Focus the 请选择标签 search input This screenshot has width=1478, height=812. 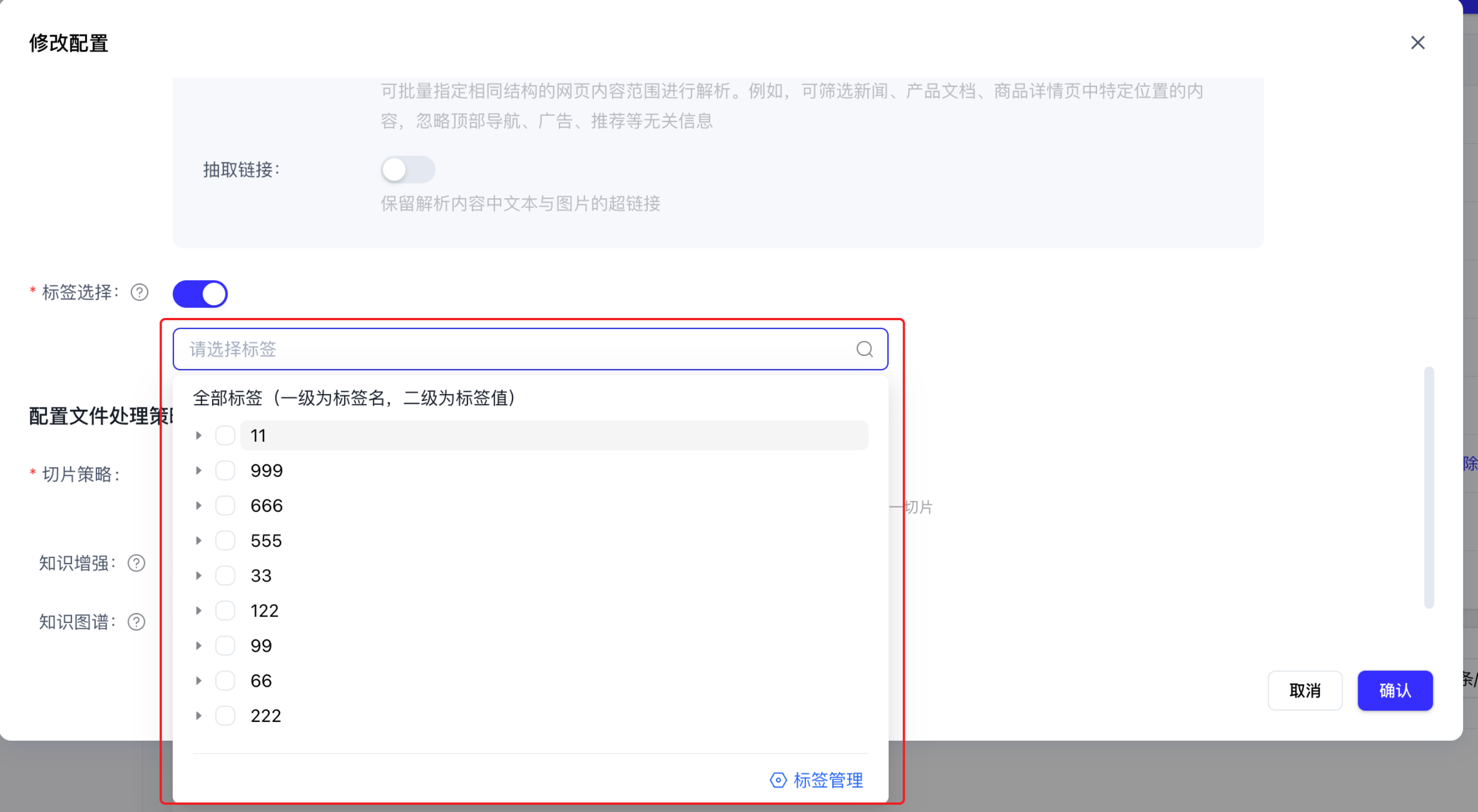[516, 349]
